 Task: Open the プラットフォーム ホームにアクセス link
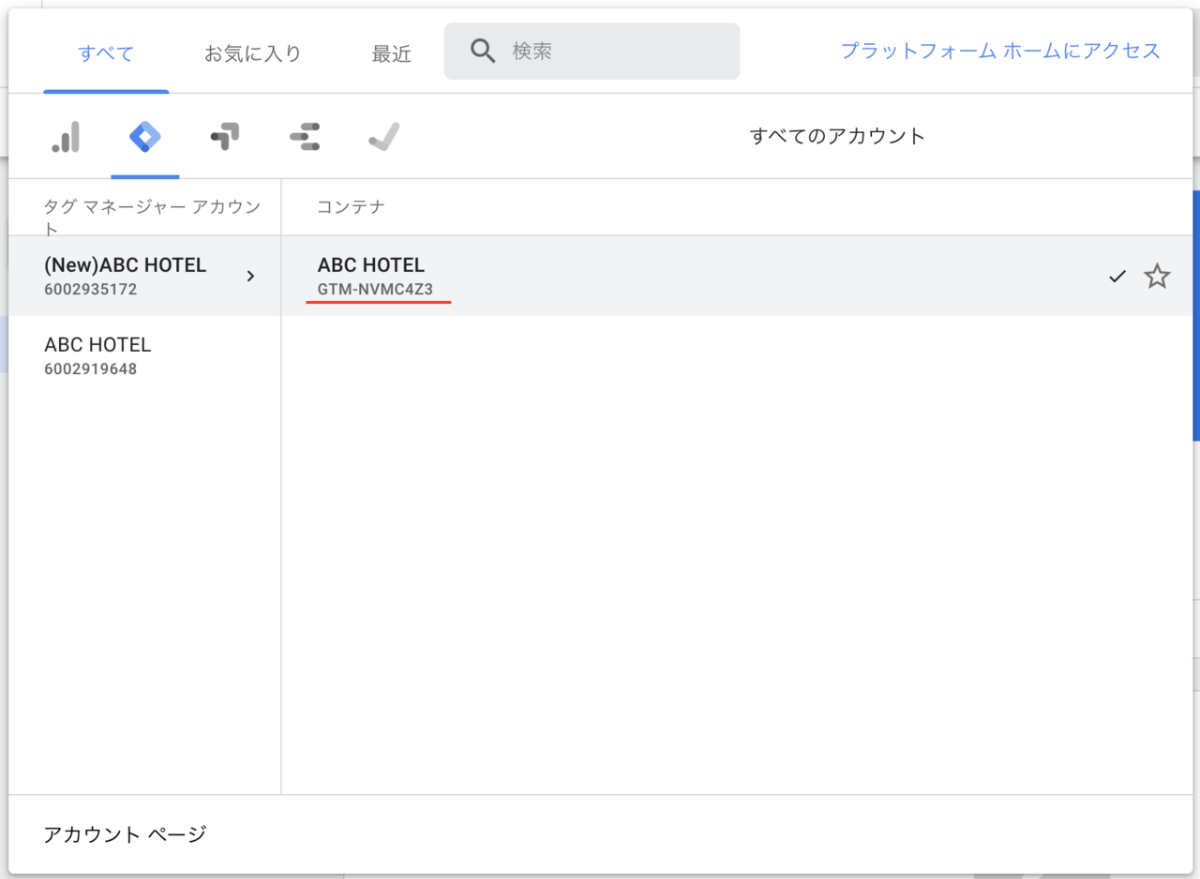(1000, 51)
